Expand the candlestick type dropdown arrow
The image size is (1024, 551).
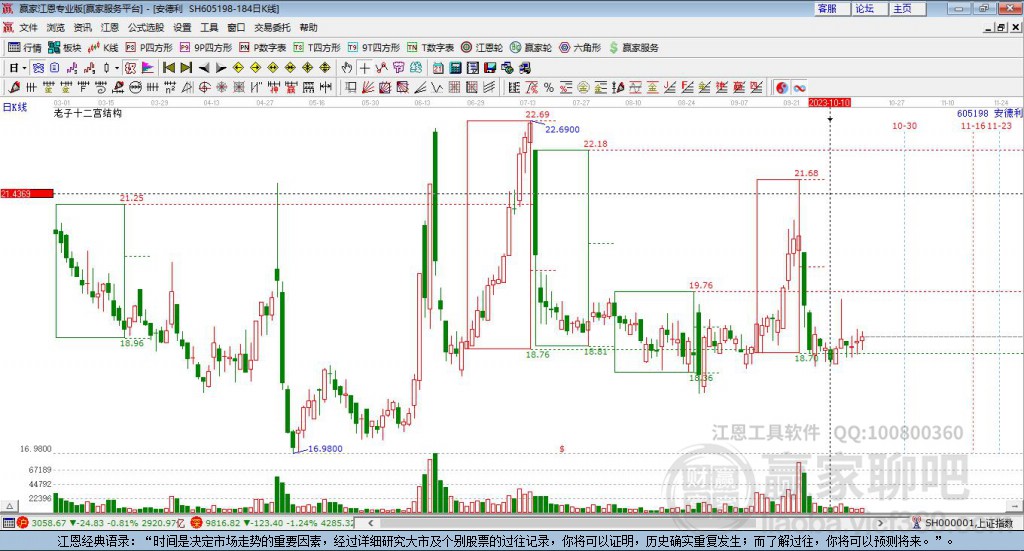click(117, 68)
